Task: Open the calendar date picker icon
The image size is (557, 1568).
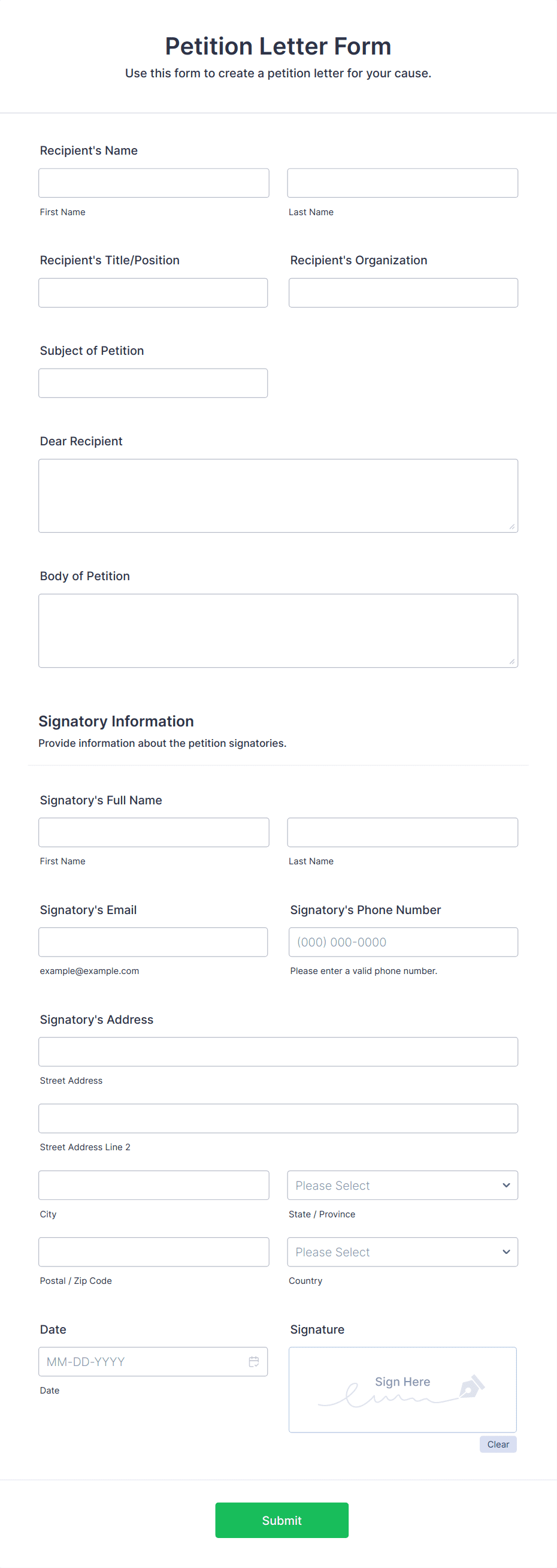Action: tap(254, 1362)
